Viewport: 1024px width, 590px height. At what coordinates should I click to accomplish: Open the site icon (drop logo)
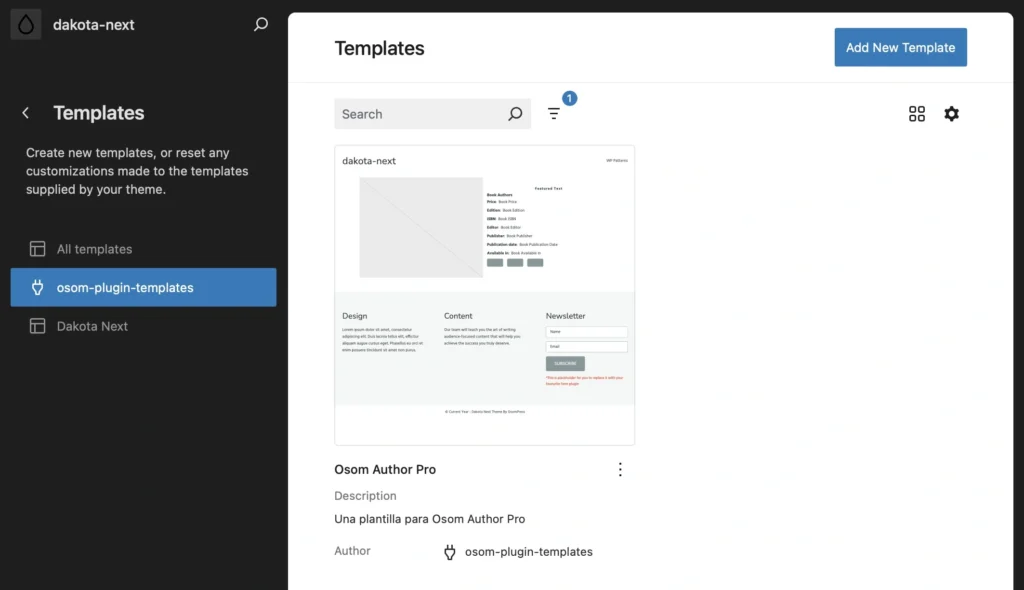pyautogui.click(x=26, y=25)
